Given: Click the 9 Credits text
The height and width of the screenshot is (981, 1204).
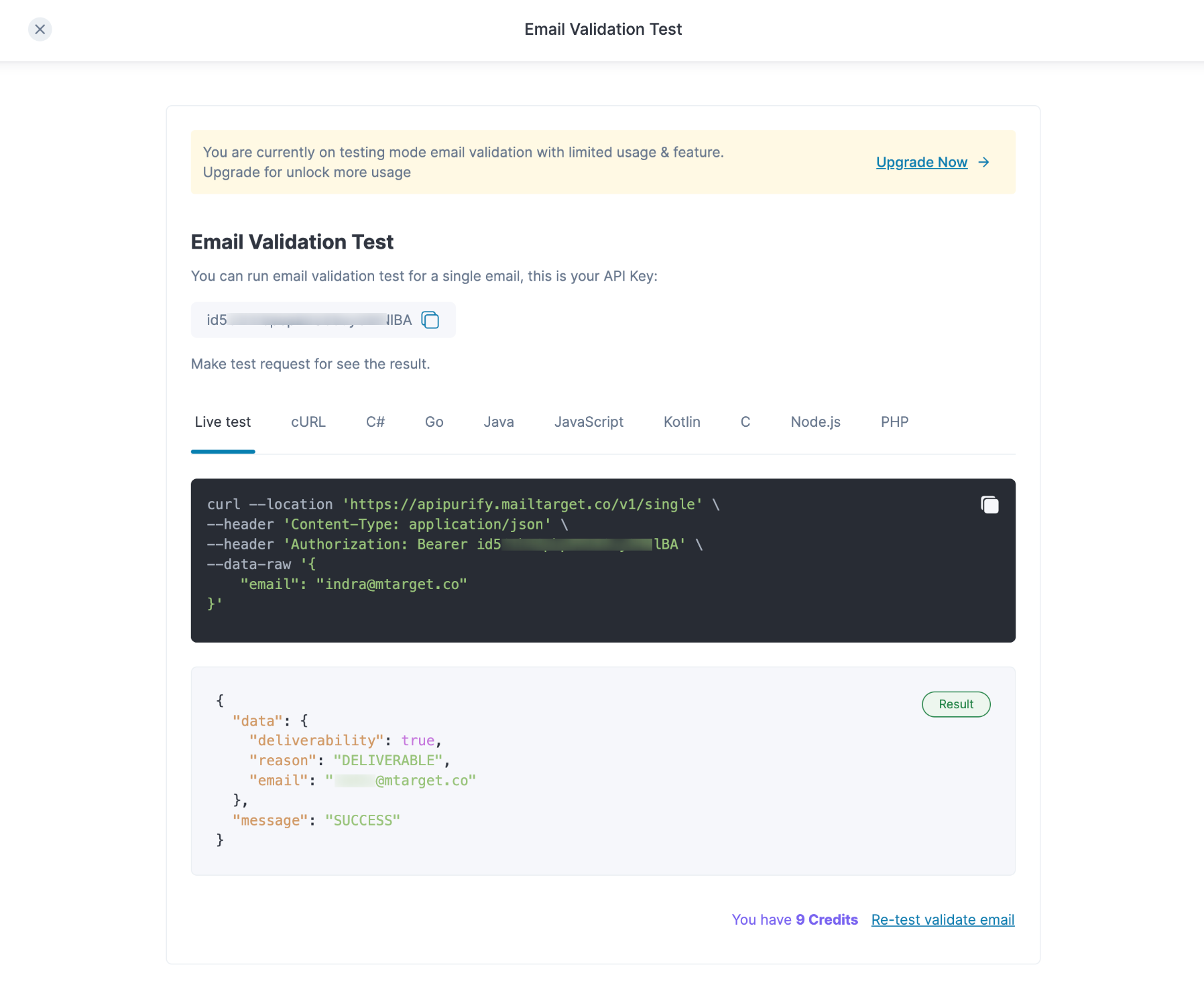Looking at the screenshot, I should tap(827, 920).
